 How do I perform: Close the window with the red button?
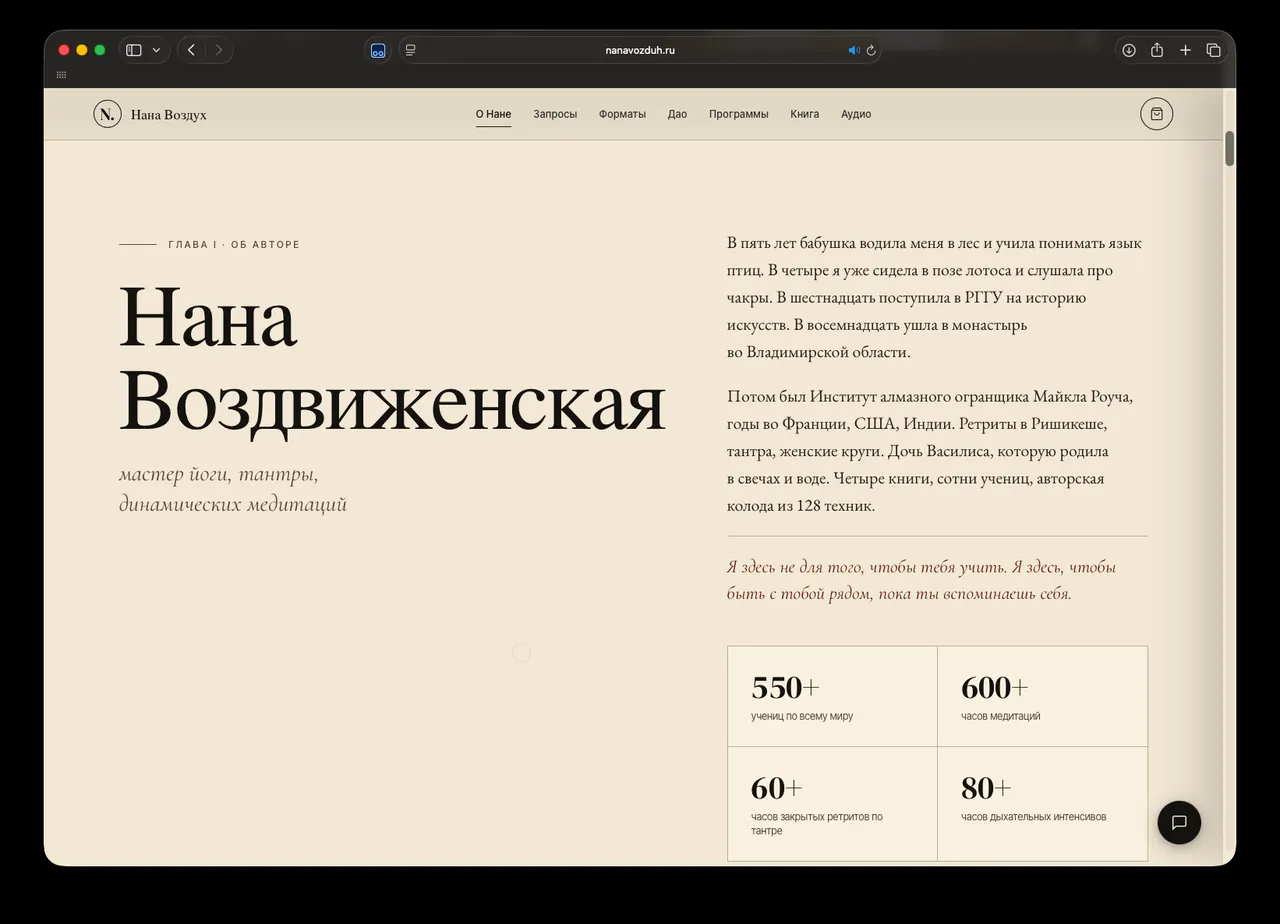coord(64,50)
